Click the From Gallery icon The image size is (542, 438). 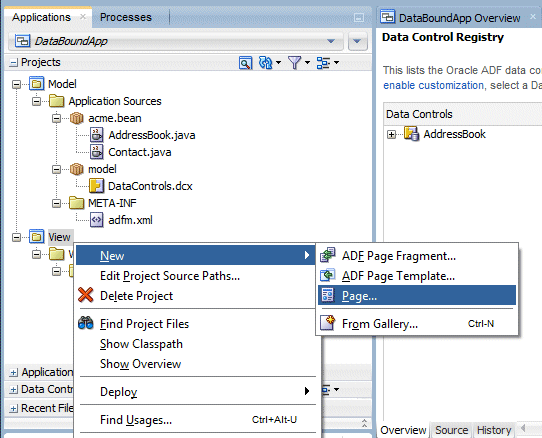tap(327, 323)
